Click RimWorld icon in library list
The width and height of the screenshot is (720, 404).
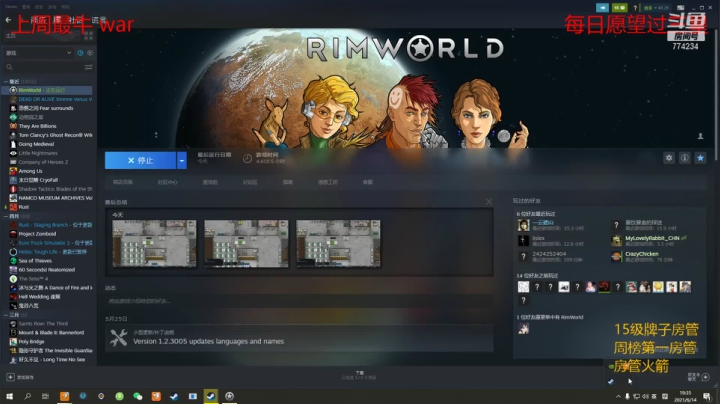pos(13,90)
